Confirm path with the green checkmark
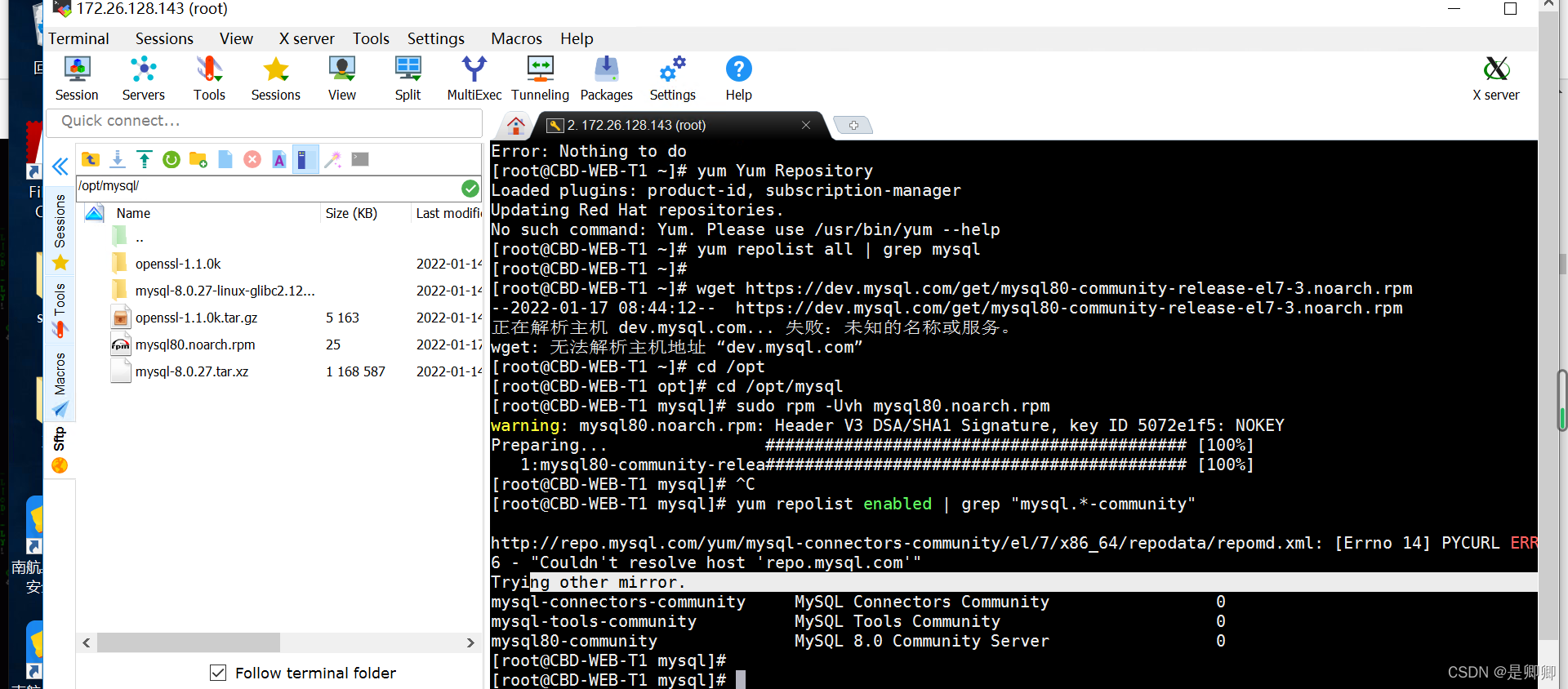The image size is (1568, 689). coord(470,189)
